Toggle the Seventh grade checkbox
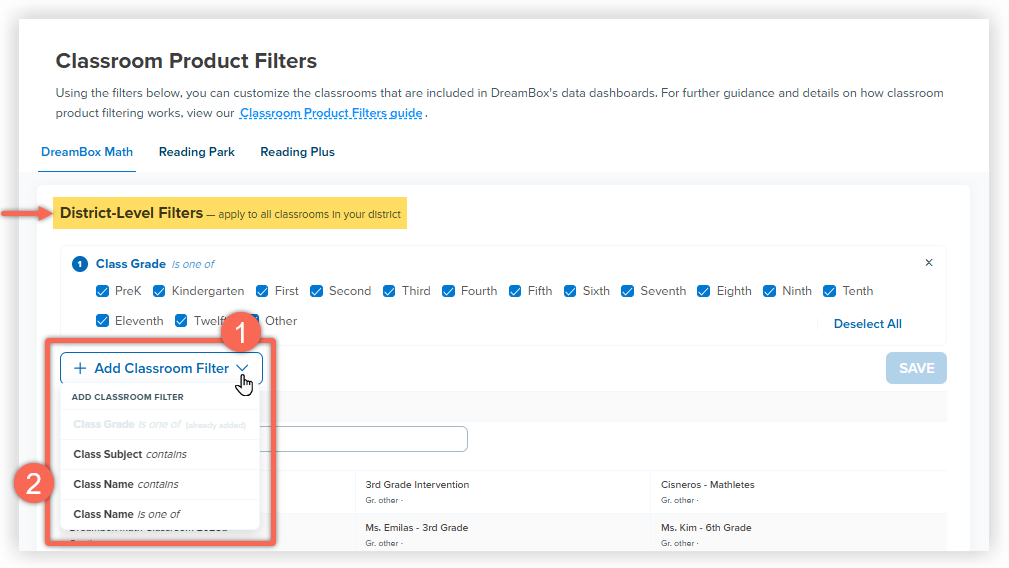Screen dimensions: 1009x568 627,291
